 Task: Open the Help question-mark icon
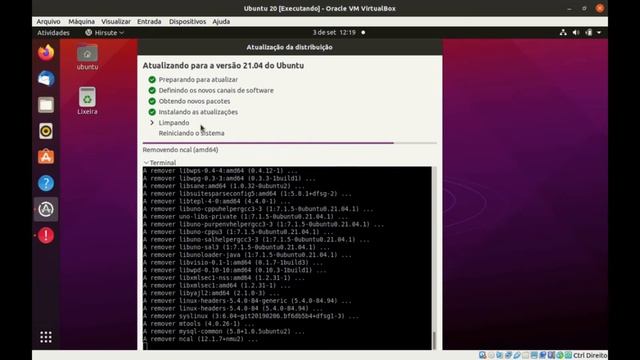pos(46,183)
